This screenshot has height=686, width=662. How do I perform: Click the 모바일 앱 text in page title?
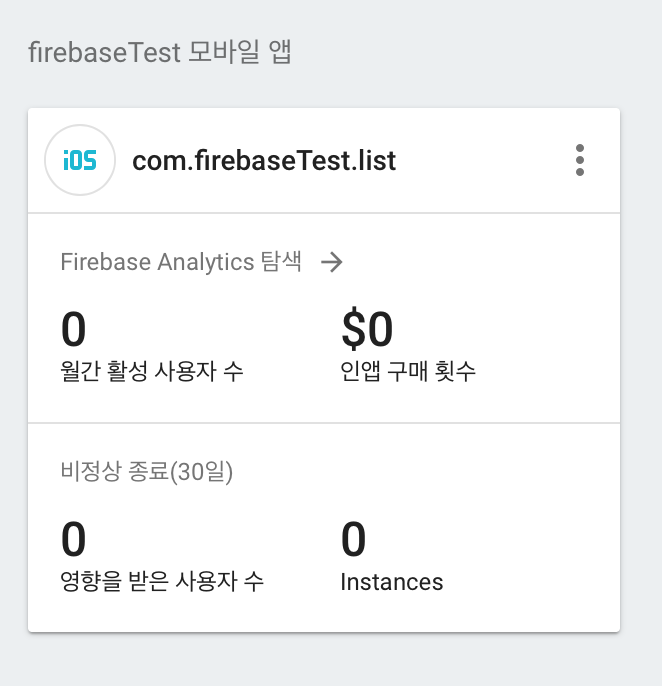[x=240, y=52]
